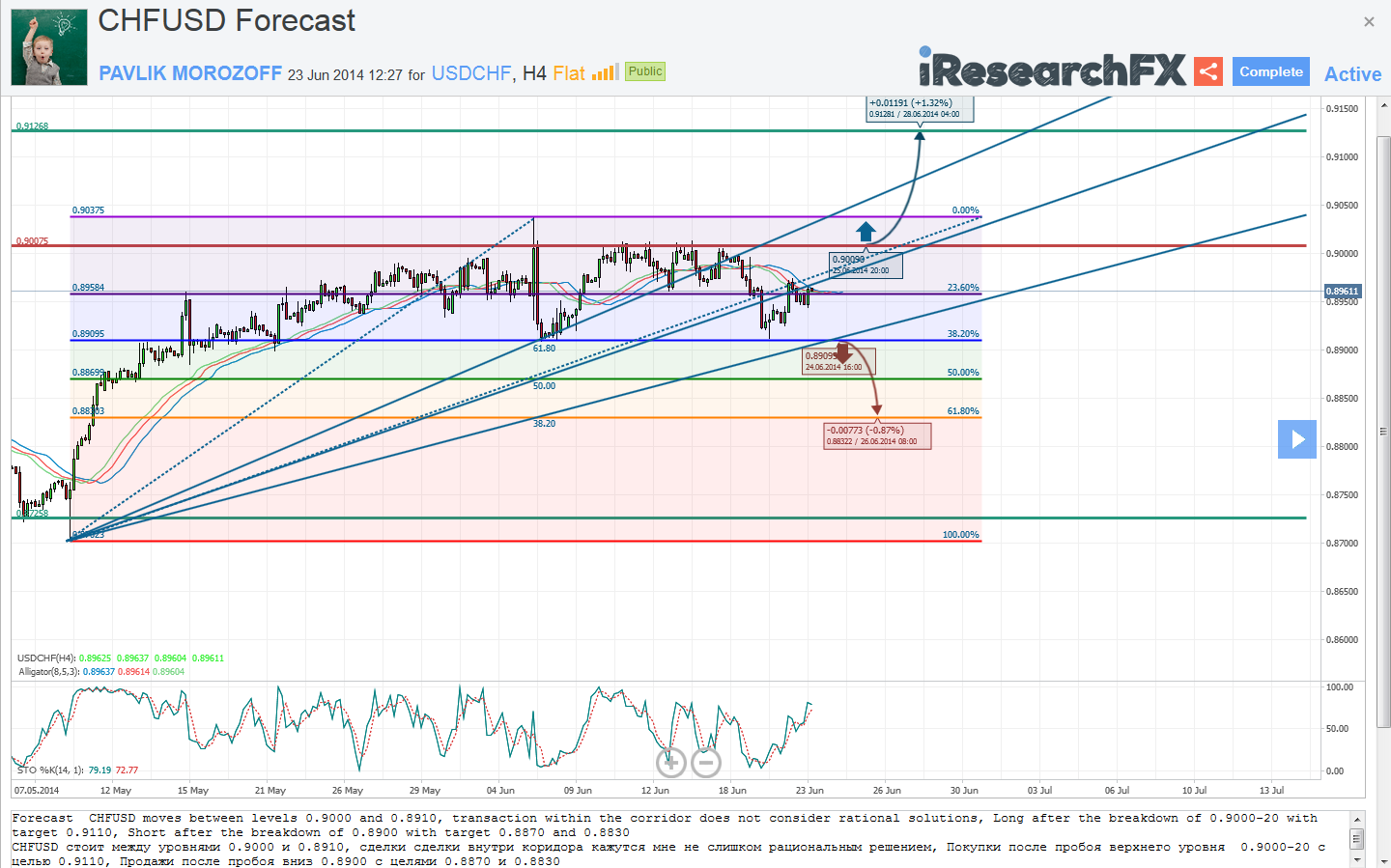Click the 0.00% Fibonacci label
The width and height of the screenshot is (1391, 868).
tap(965, 210)
